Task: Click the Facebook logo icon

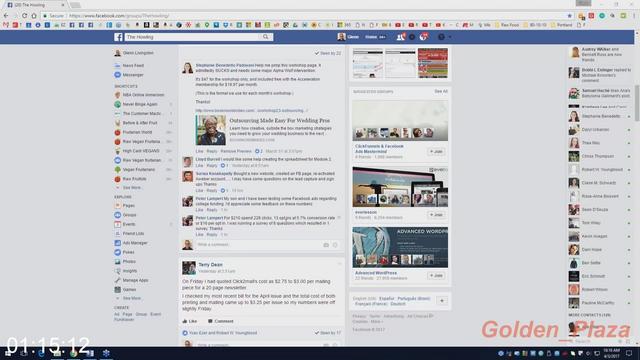Action: click(x=118, y=37)
